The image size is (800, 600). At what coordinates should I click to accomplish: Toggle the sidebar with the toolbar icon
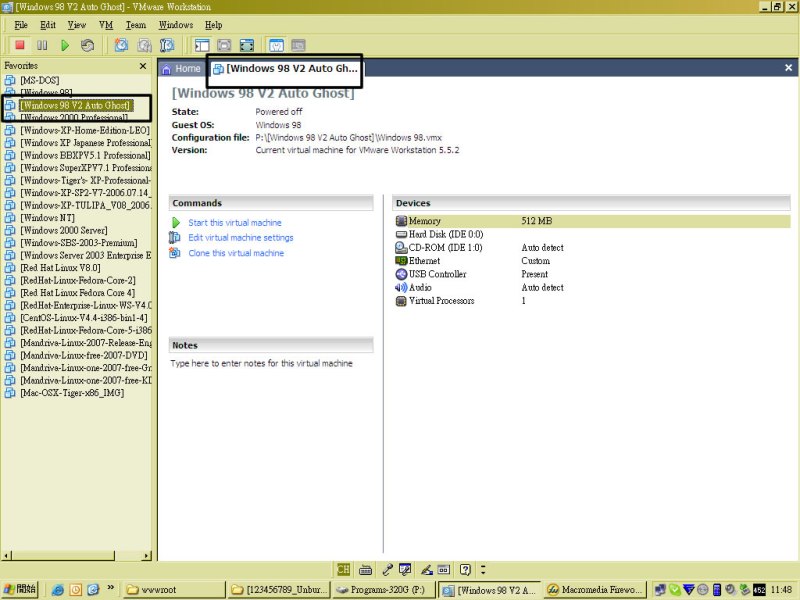coord(202,45)
